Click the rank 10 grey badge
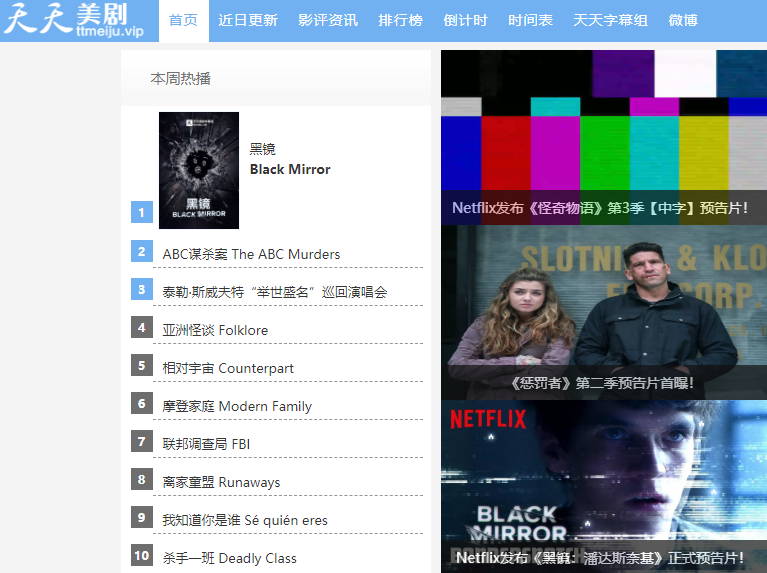767x573 pixels. pyautogui.click(x=142, y=555)
